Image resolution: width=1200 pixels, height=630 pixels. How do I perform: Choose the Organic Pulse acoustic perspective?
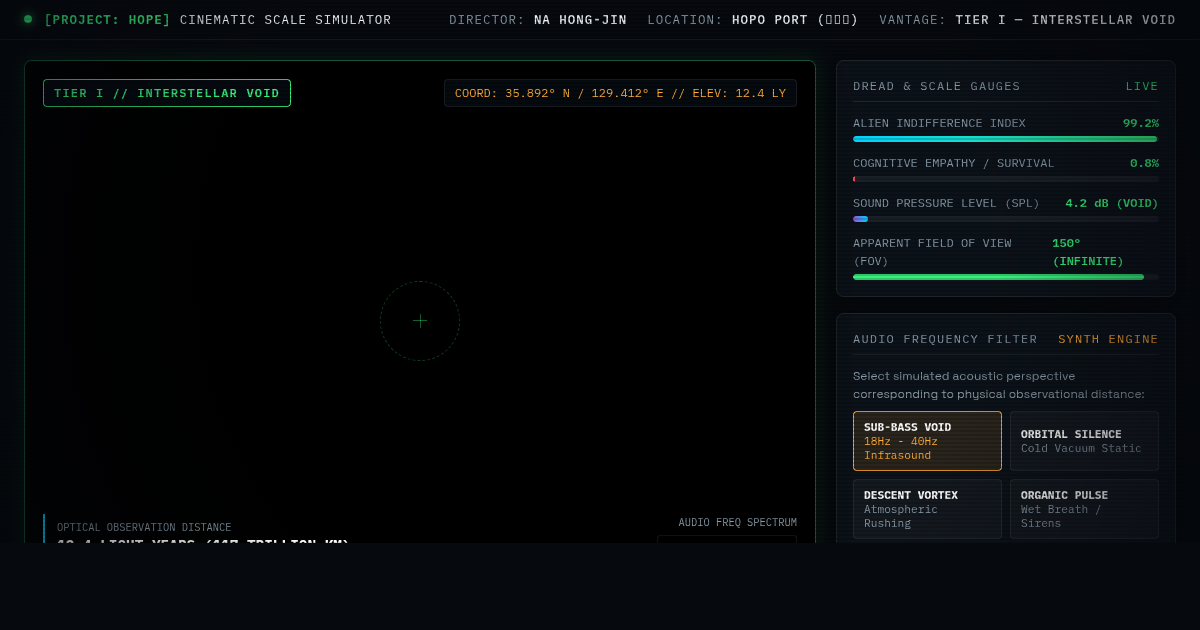point(1084,509)
